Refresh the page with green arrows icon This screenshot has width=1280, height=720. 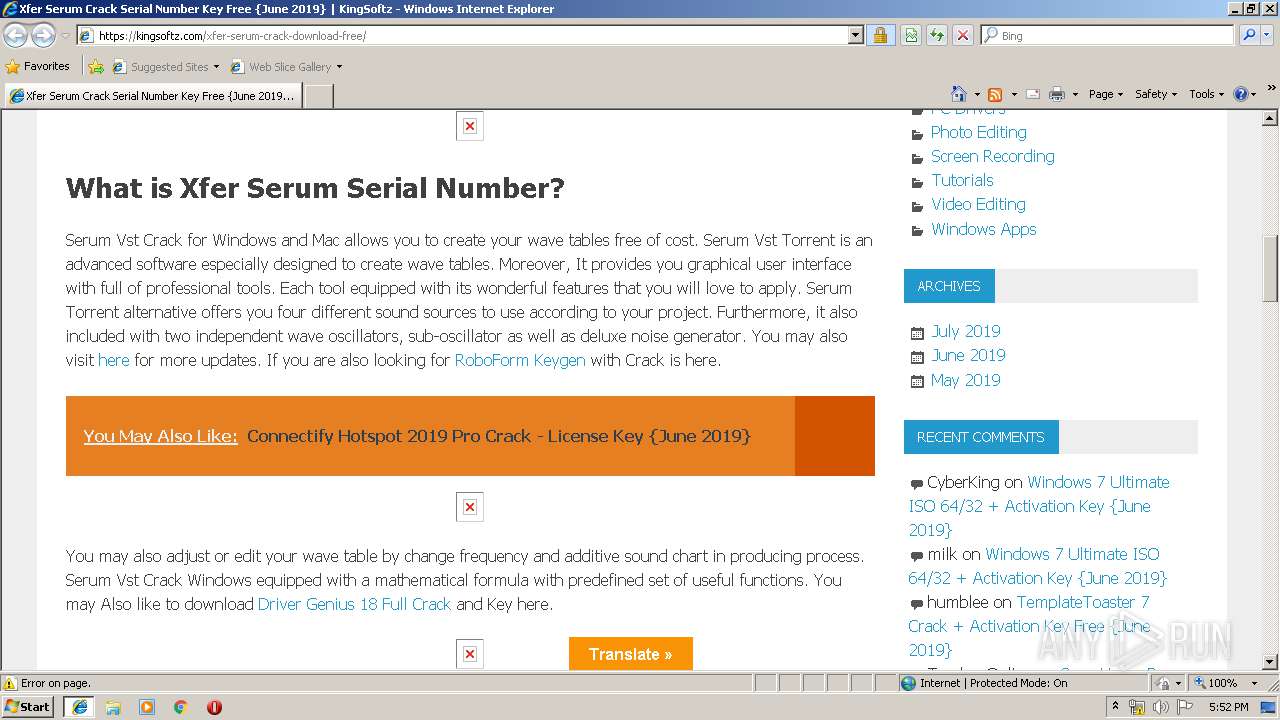(x=936, y=35)
